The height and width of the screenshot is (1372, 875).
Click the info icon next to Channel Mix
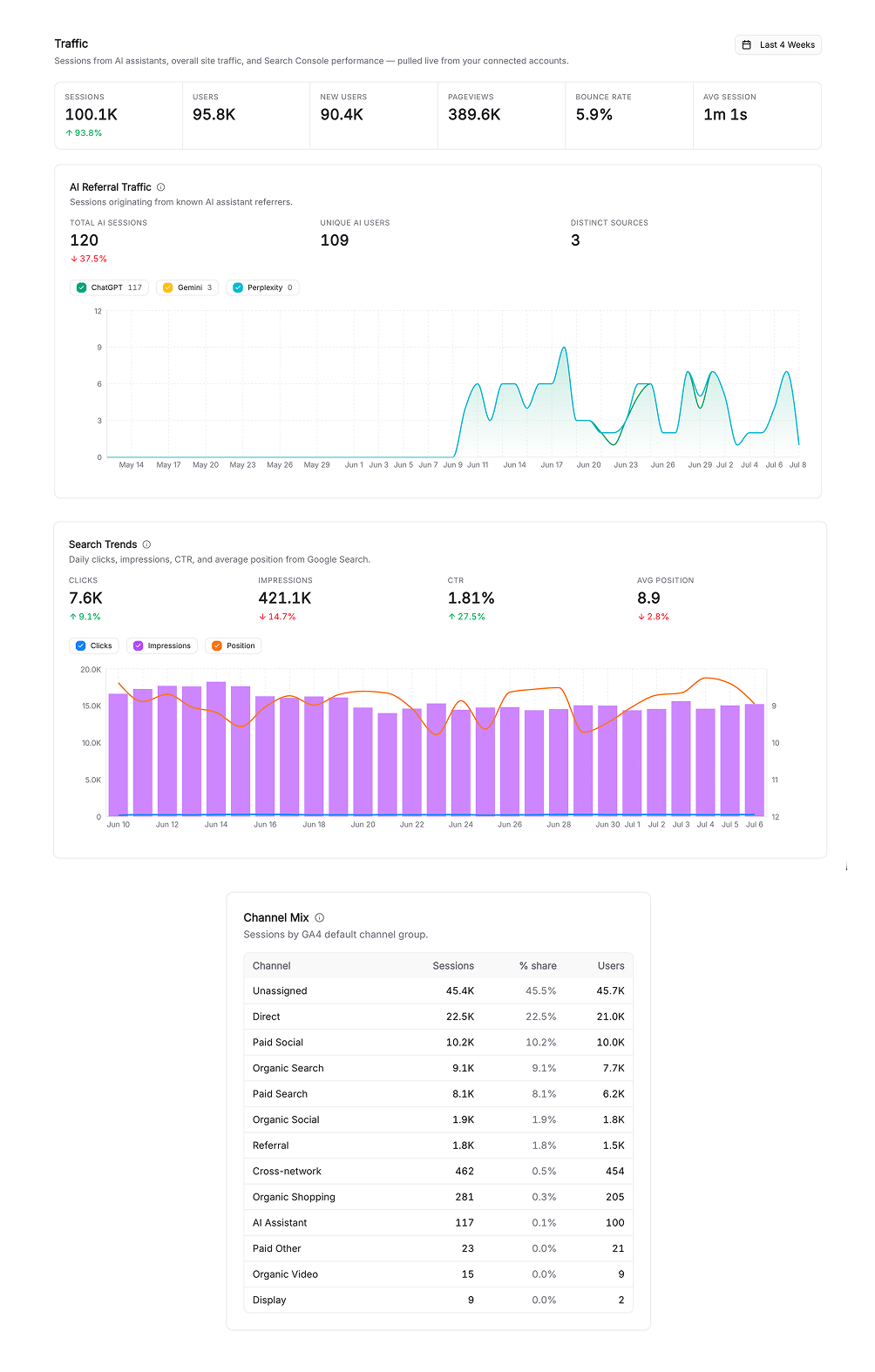[x=320, y=917]
